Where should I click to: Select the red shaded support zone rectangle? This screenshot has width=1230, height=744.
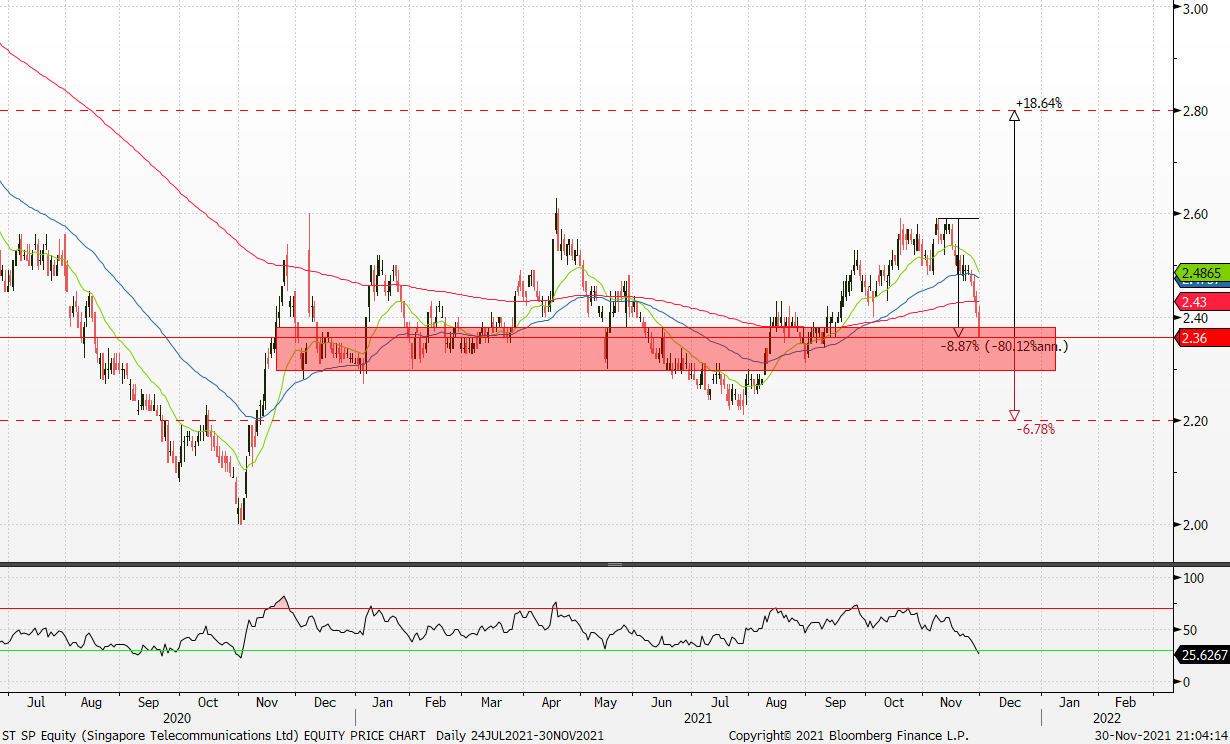(665, 349)
